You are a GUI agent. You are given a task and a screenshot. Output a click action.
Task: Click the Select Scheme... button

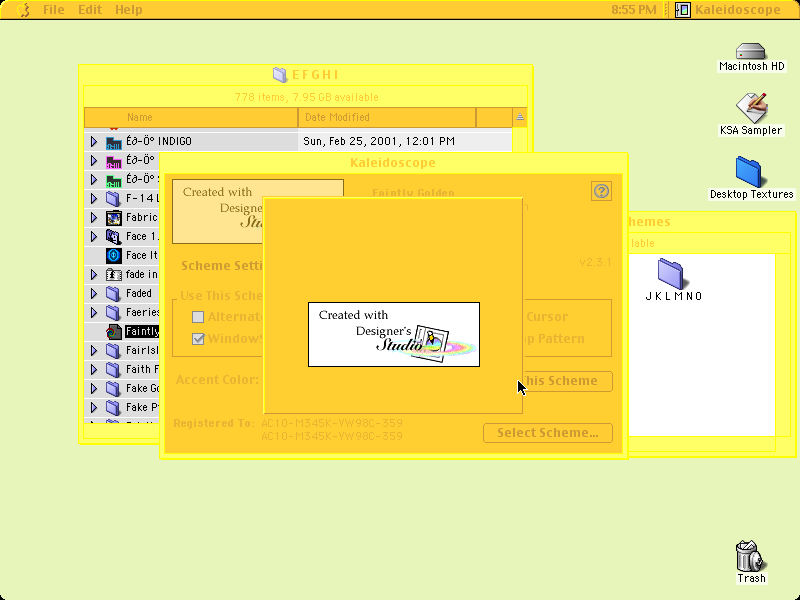pos(548,433)
